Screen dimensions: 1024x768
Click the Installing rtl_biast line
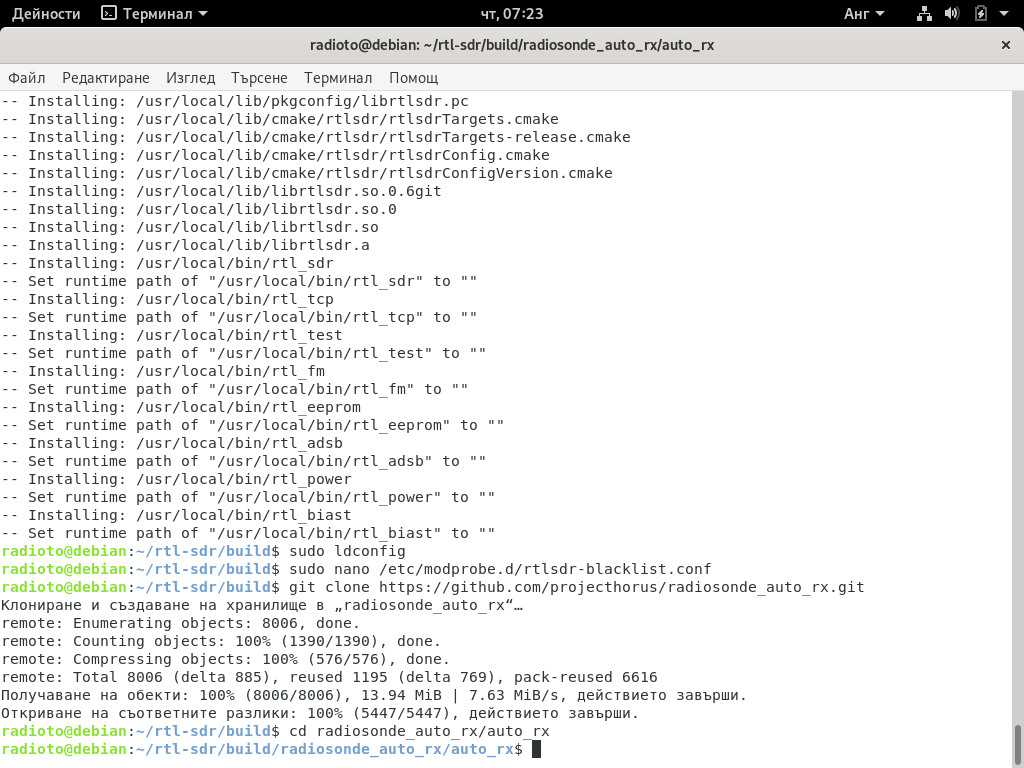click(176, 515)
